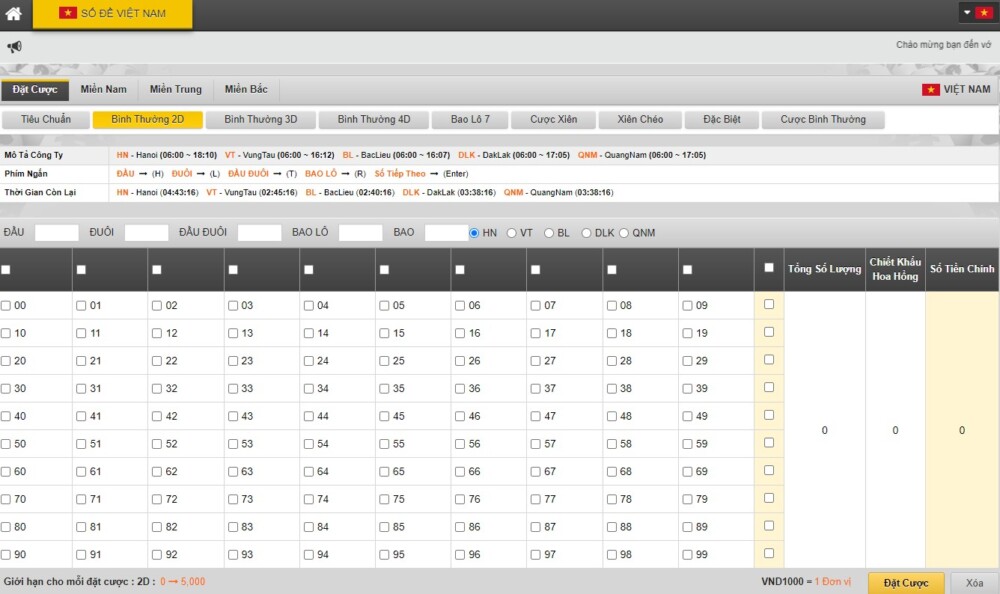Open the language flag dropdown at top right

pos(976,13)
